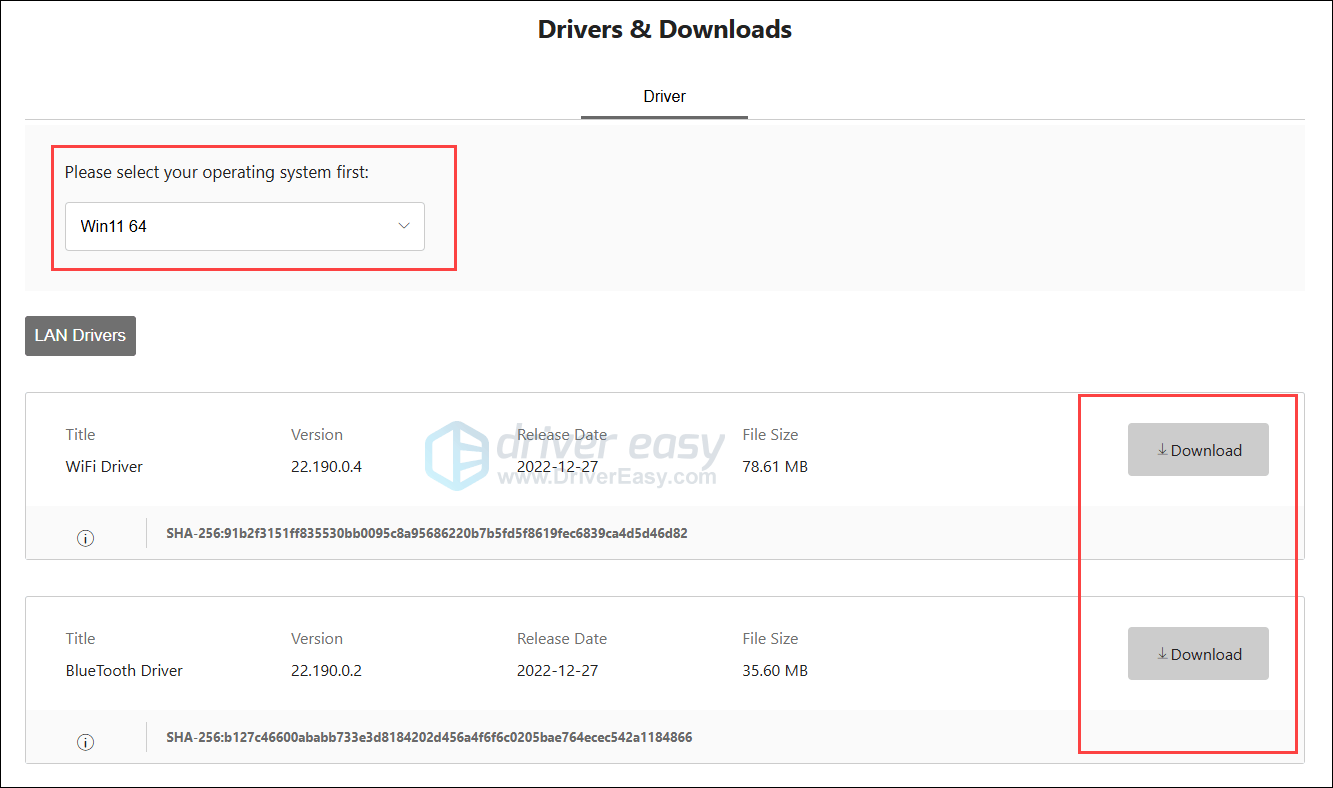Click the info icon beside WiFi SHA-256 hash
Image resolution: width=1333 pixels, height=788 pixels.
click(x=86, y=538)
